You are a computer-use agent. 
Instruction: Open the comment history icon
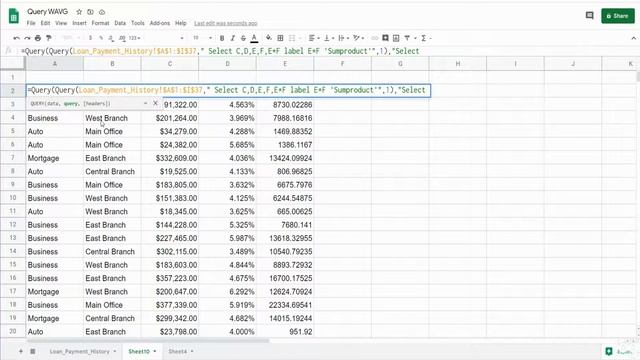tap(589, 16)
